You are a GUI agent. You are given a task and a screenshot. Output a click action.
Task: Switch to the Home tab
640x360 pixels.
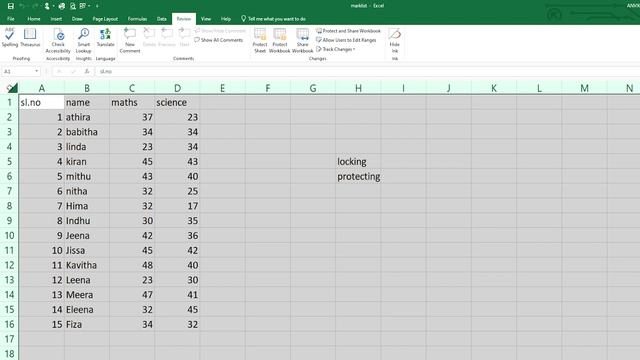point(34,19)
